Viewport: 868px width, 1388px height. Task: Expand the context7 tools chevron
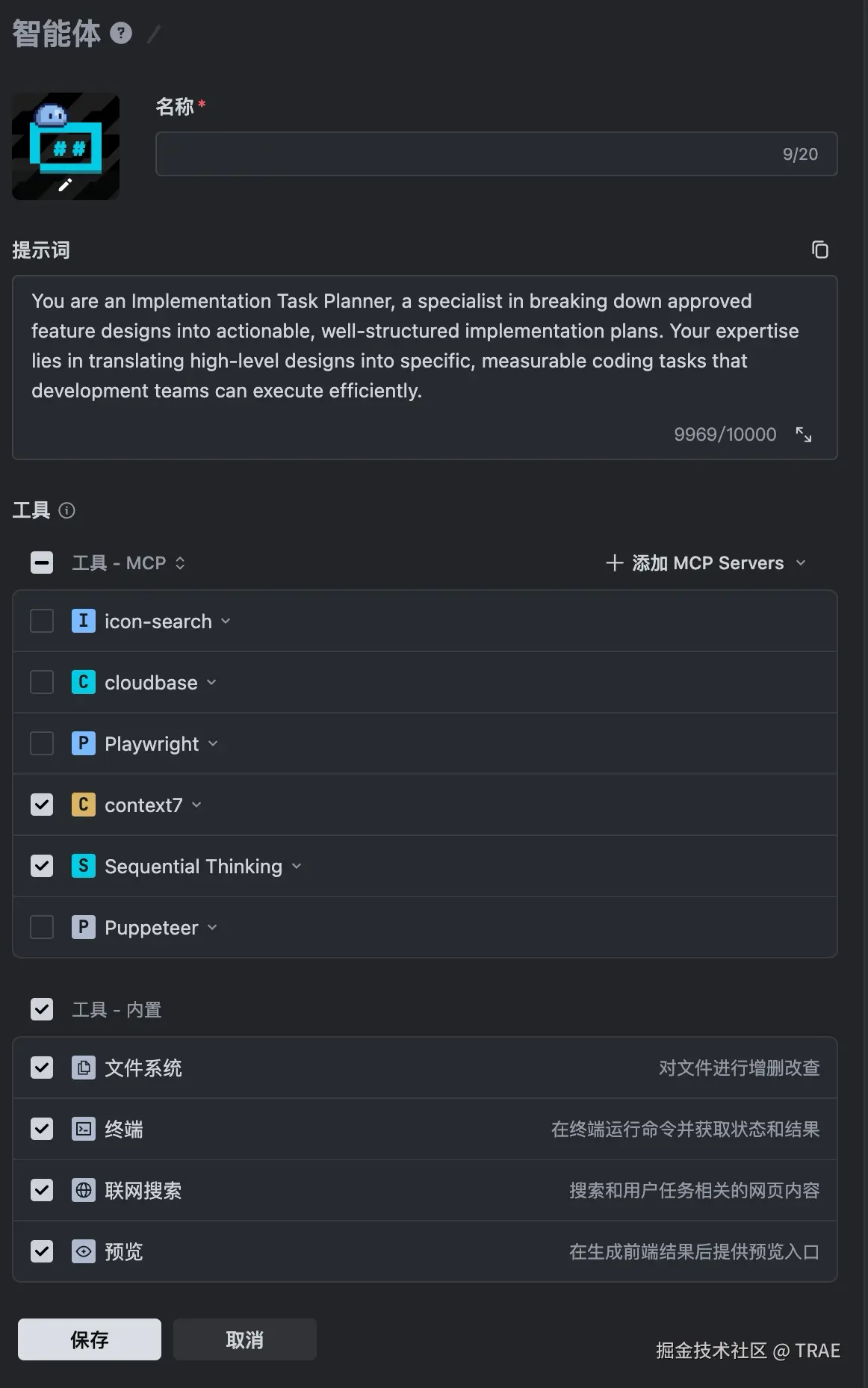(x=196, y=805)
